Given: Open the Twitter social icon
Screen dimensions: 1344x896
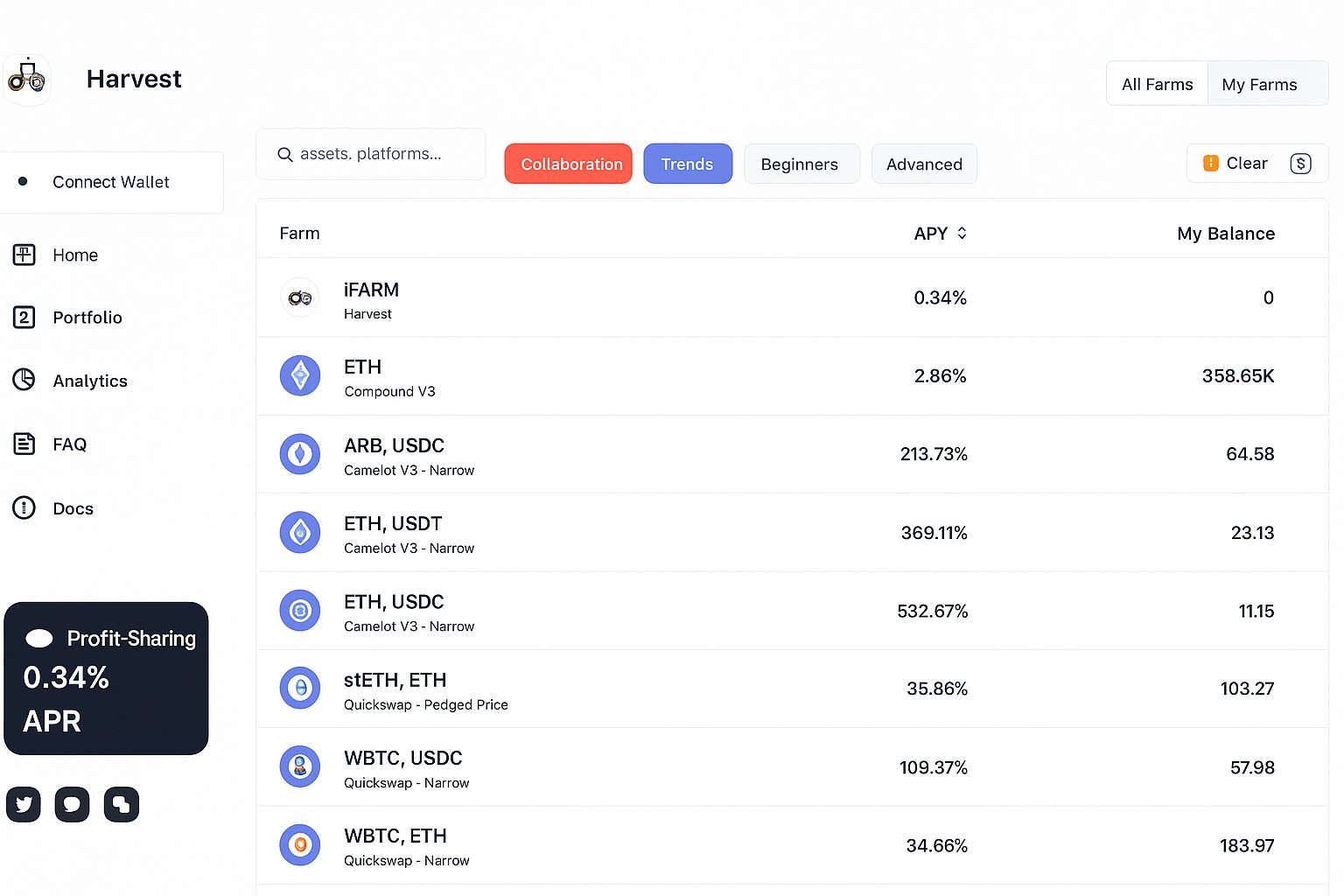Looking at the screenshot, I should pyautogui.click(x=23, y=804).
